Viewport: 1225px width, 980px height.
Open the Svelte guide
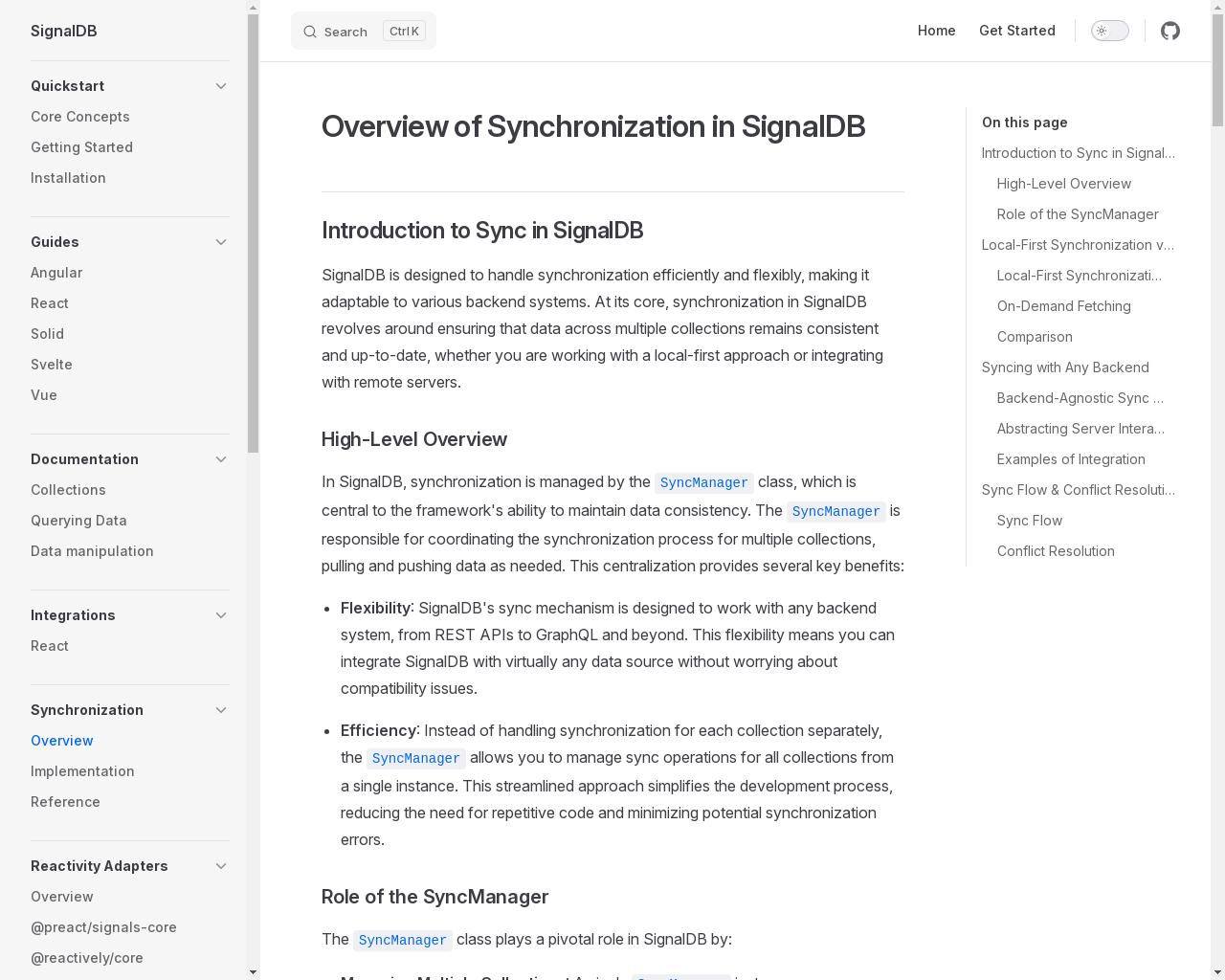[x=52, y=365]
